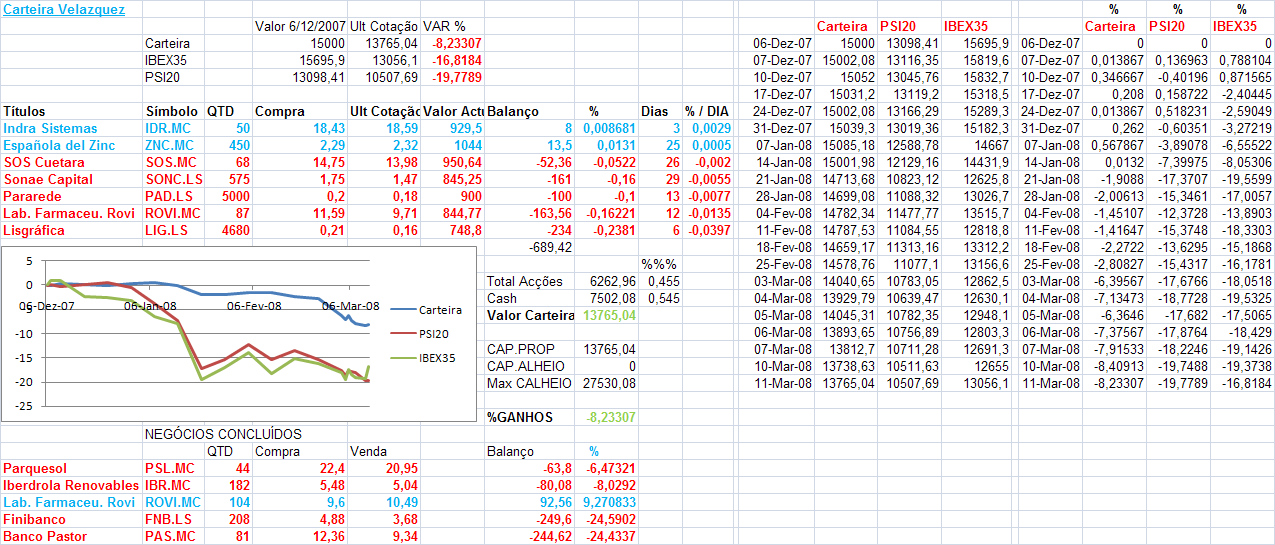Select the -689,42 balance total cell
The width and height of the screenshot is (1275, 545).
click(x=550, y=247)
